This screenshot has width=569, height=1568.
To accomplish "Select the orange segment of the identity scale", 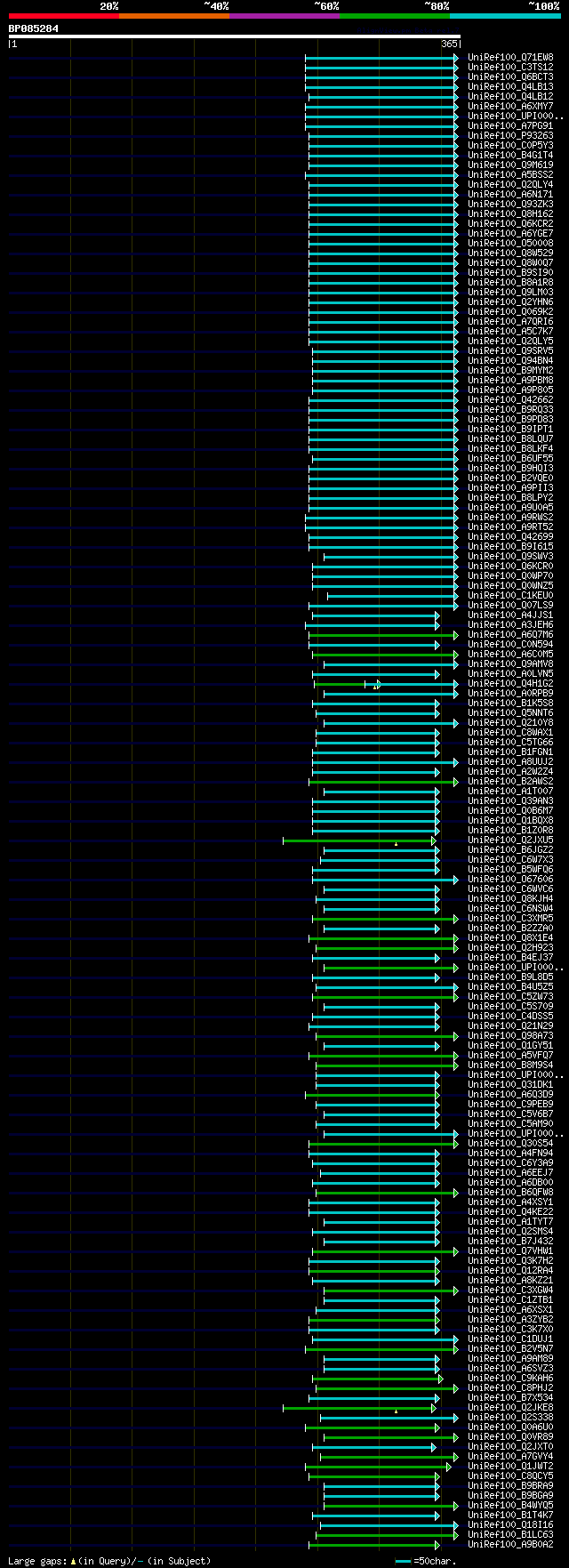I will coord(173,15).
